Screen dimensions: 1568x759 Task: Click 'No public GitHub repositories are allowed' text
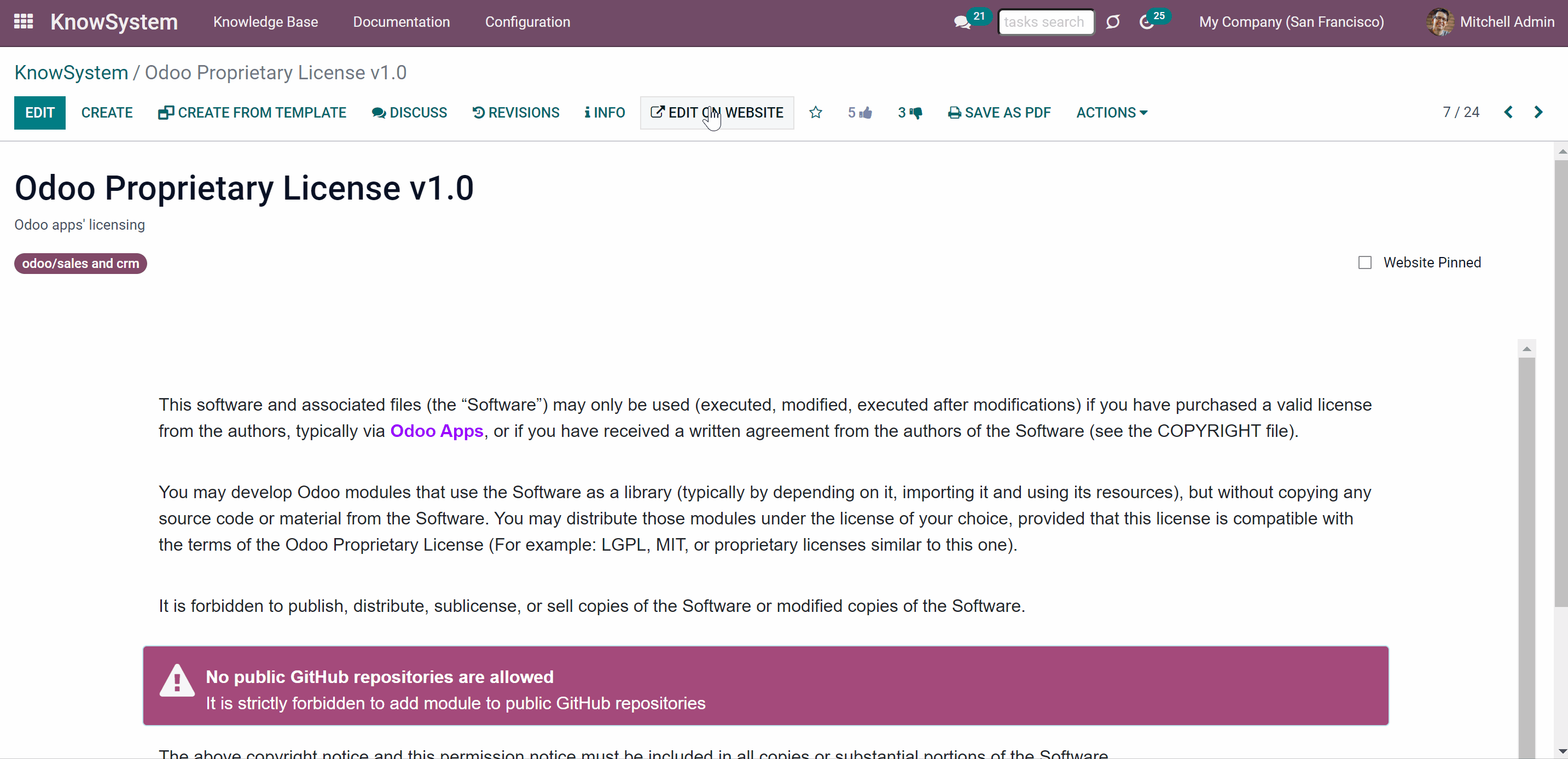click(x=380, y=677)
